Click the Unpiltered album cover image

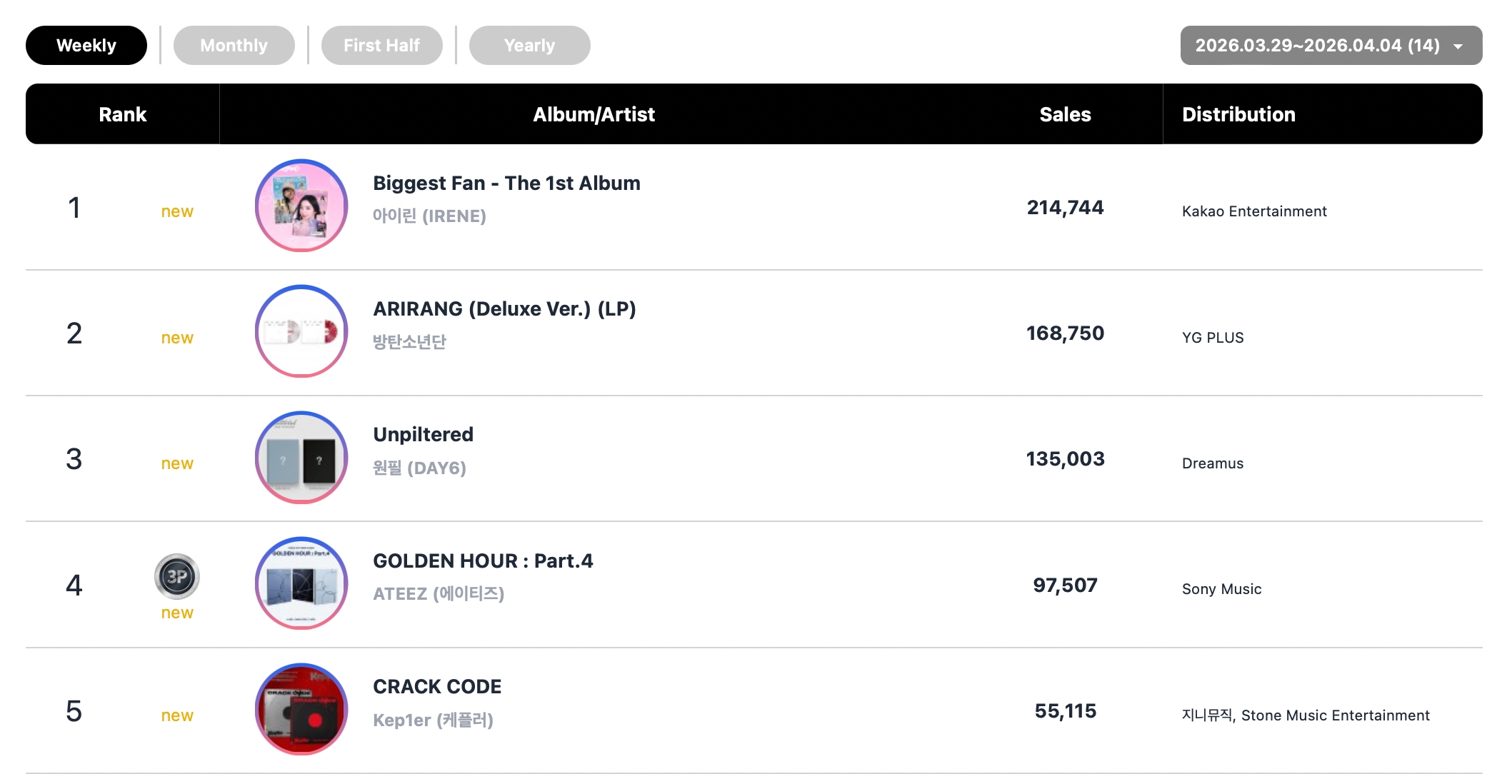(301, 458)
